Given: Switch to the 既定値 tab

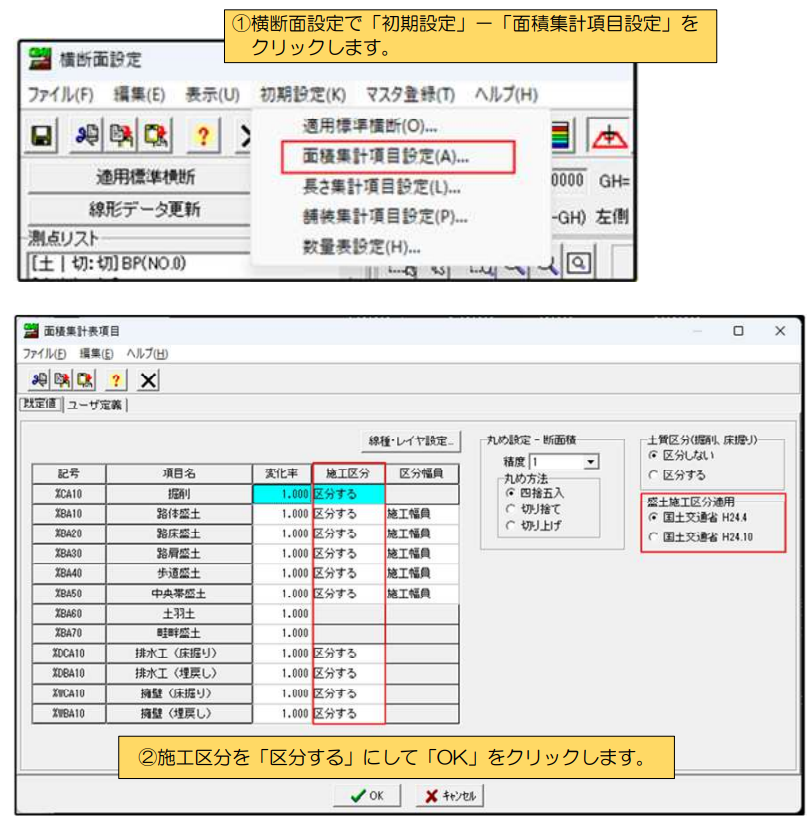Looking at the screenshot, I should click(x=40, y=404).
